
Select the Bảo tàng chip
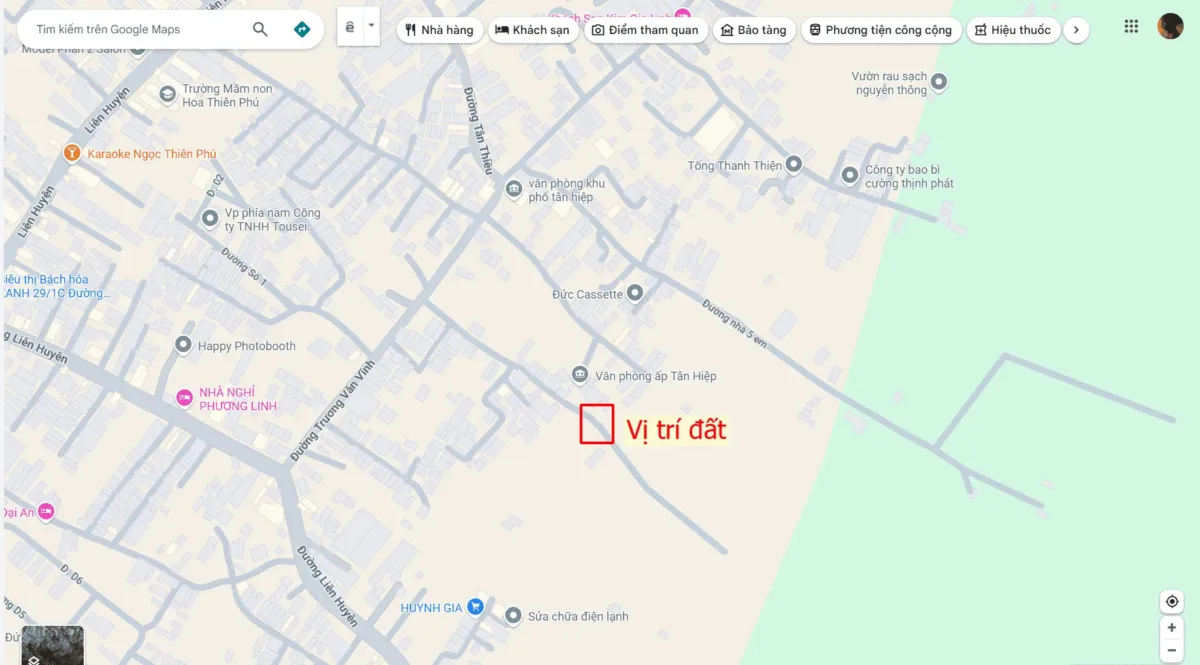coord(754,30)
